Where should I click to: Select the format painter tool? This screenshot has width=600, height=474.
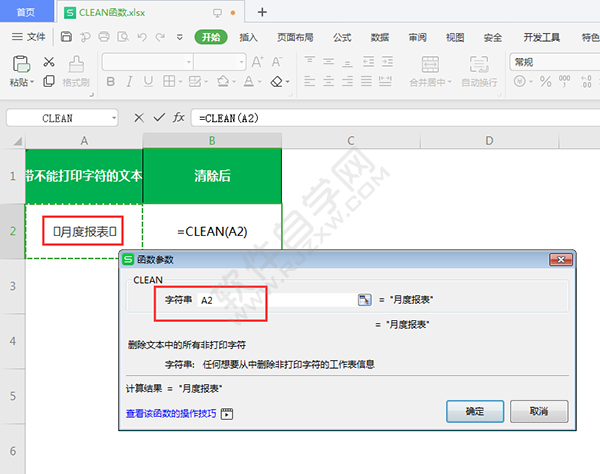tap(76, 68)
